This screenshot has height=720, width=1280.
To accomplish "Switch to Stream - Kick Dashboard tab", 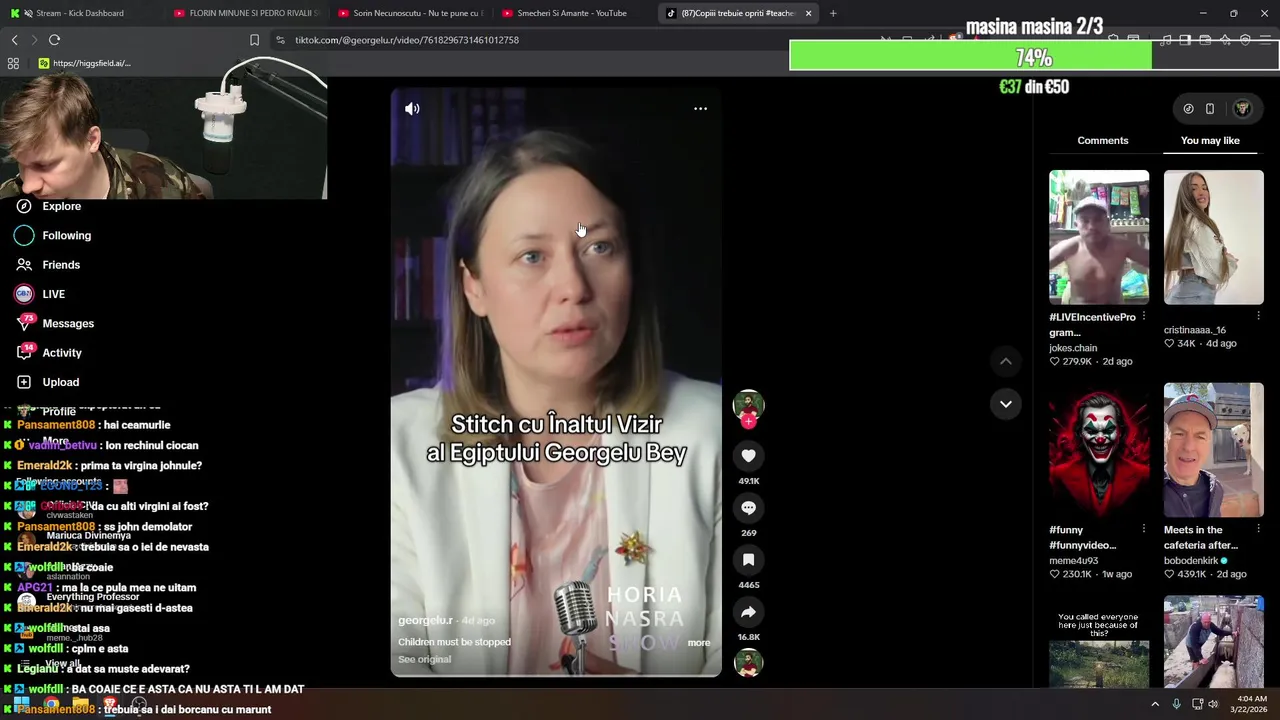I will (x=80, y=13).
